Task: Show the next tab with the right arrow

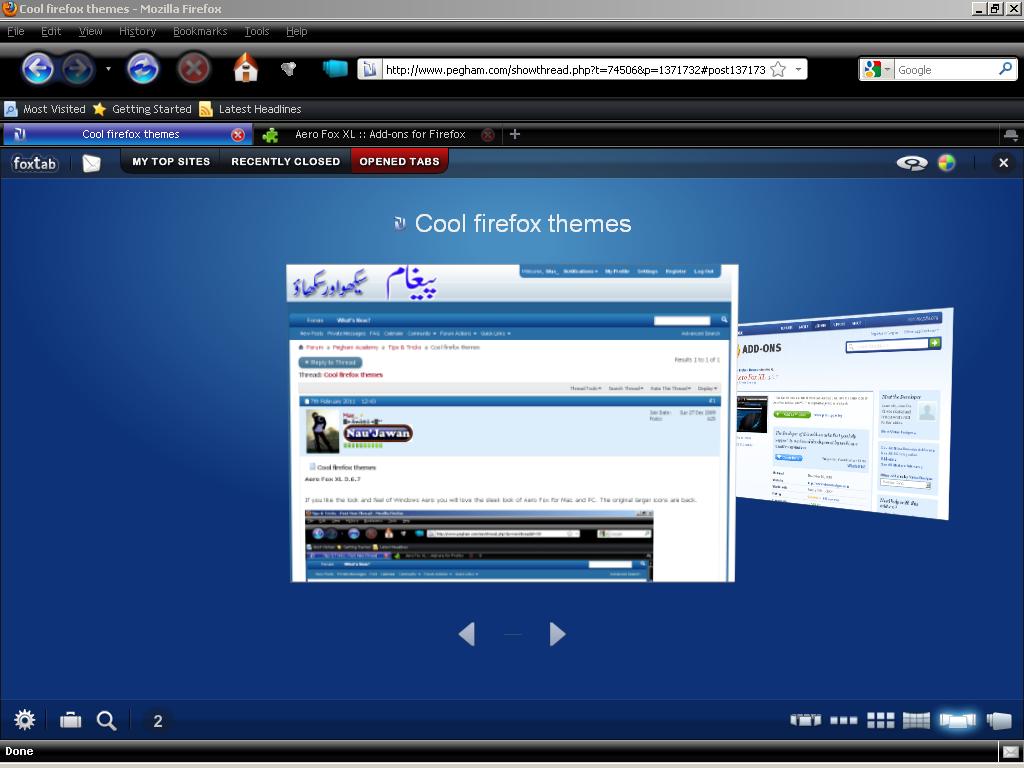Action: [x=557, y=633]
